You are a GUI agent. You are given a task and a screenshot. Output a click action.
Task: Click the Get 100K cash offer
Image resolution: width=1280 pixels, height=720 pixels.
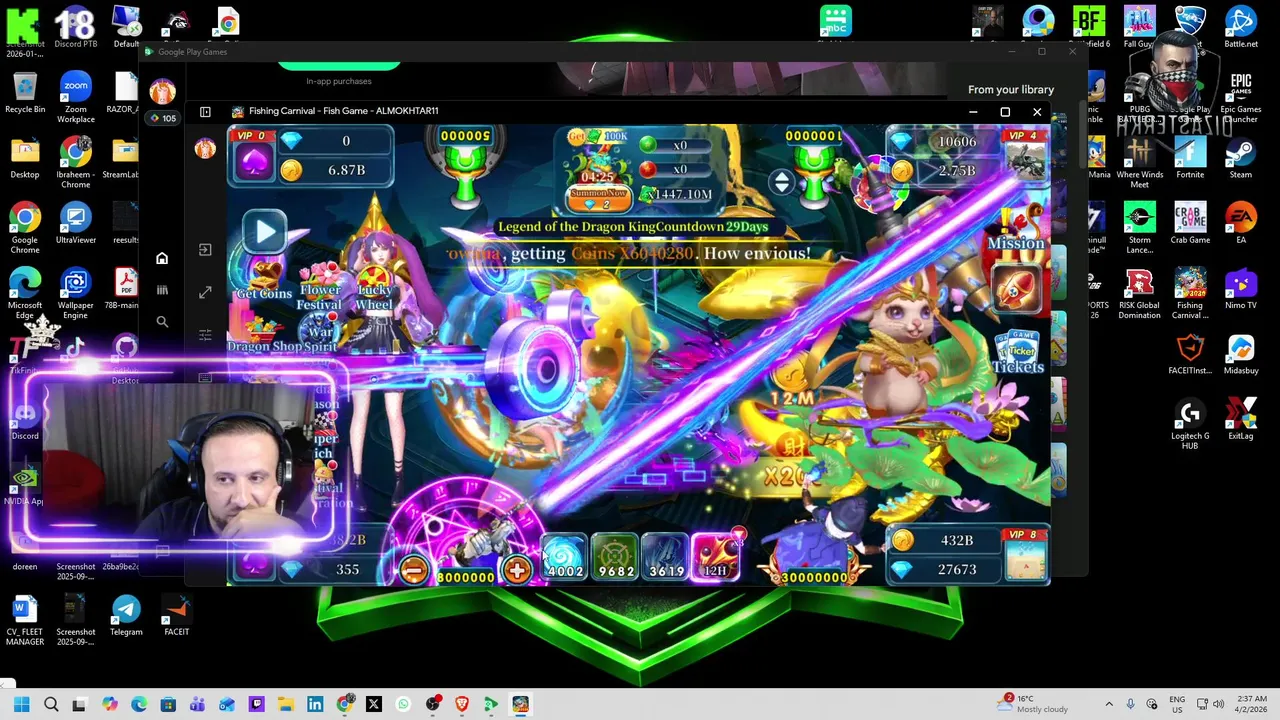[x=597, y=137]
